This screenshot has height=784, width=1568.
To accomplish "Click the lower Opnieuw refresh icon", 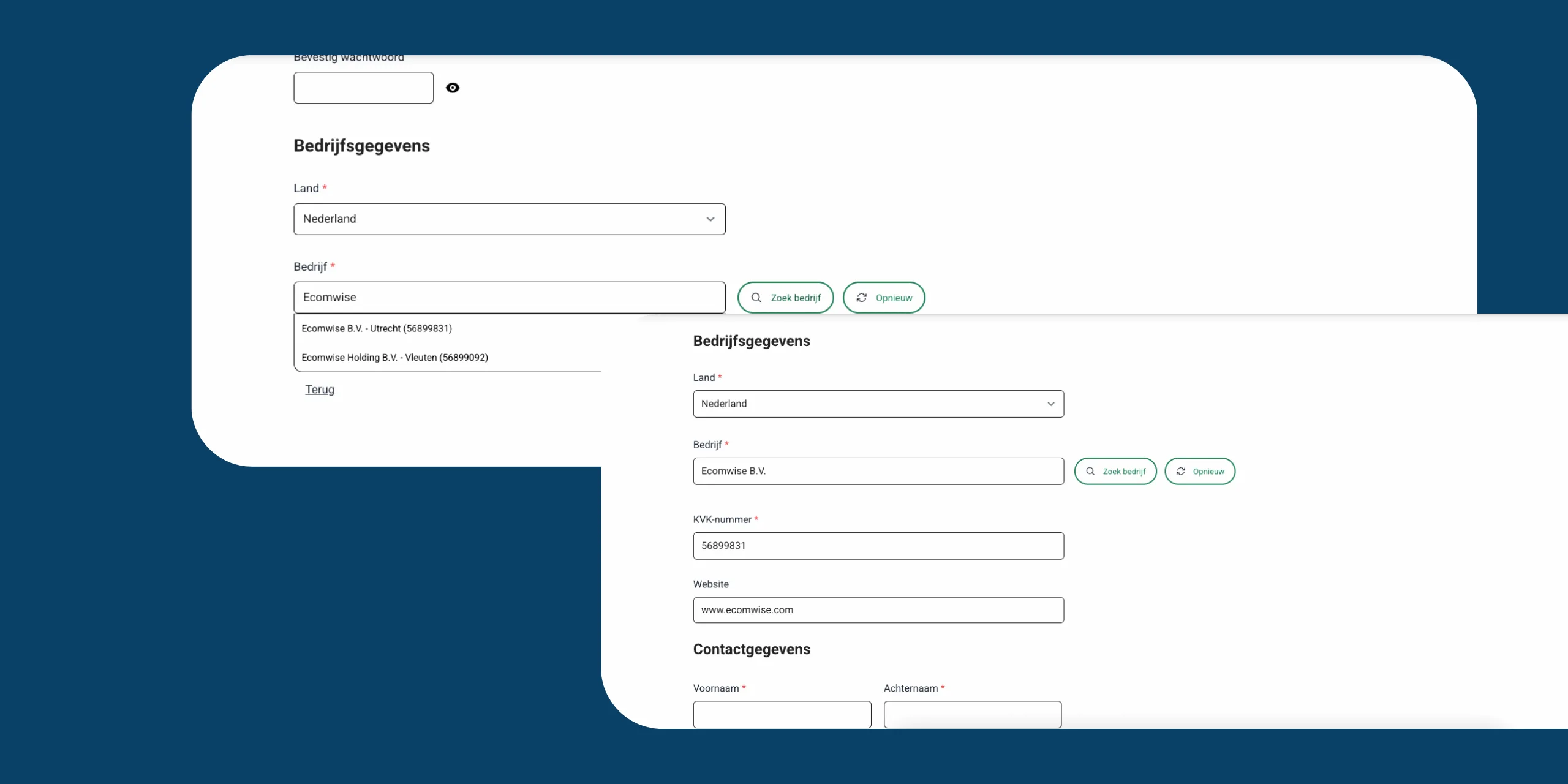I will pyautogui.click(x=1181, y=471).
